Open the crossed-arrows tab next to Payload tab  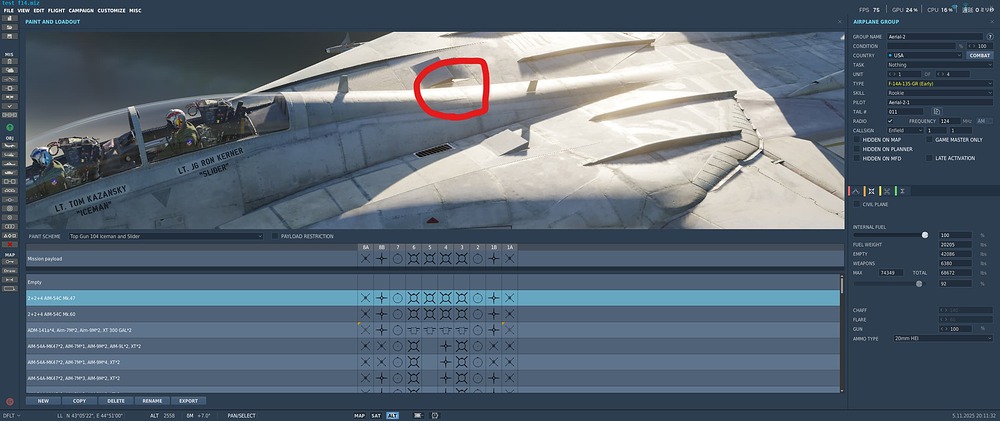887,191
